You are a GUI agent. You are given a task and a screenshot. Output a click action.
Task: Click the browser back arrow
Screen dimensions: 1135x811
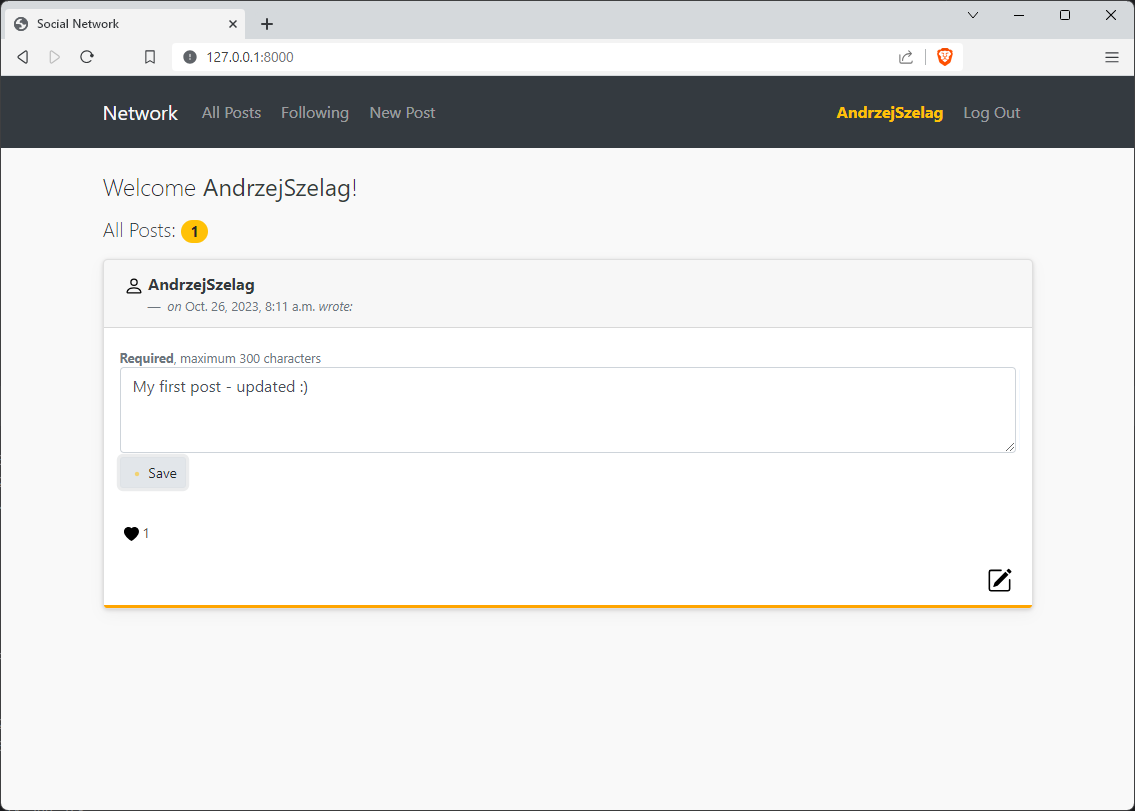tap(22, 57)
